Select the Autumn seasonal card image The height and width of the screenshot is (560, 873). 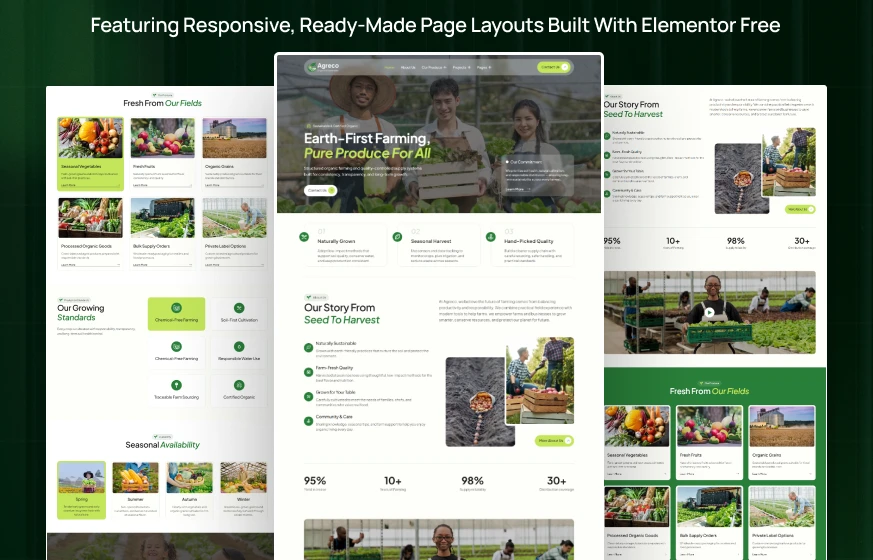tap(189, 478)
